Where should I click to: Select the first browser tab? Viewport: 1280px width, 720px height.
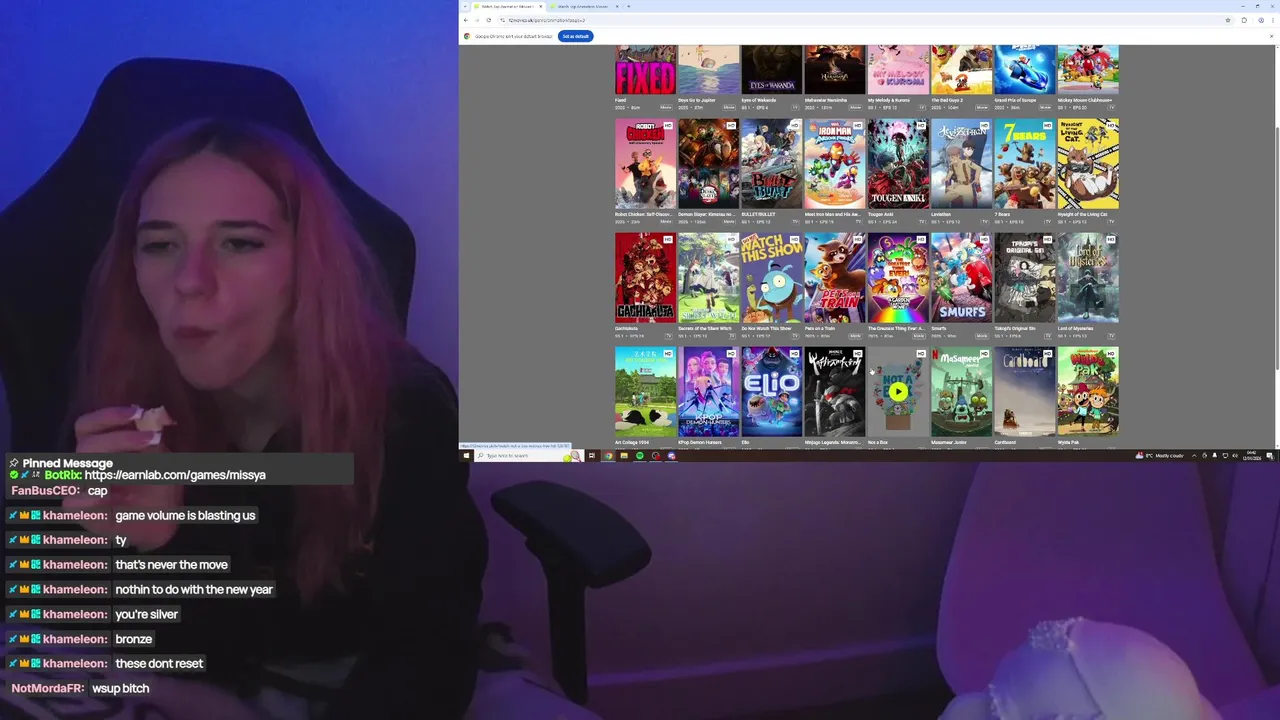[507, 6]
